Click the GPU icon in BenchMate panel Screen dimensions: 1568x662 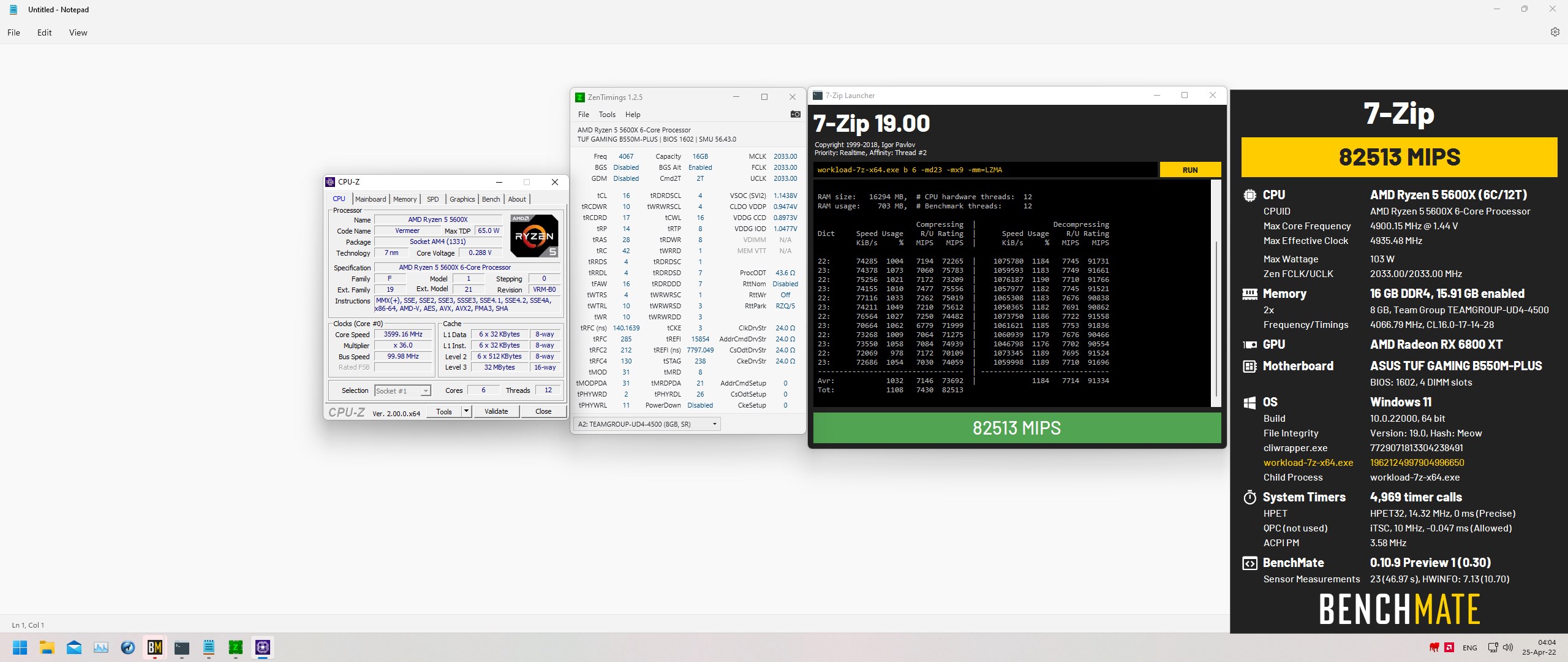coord(1249,345)
